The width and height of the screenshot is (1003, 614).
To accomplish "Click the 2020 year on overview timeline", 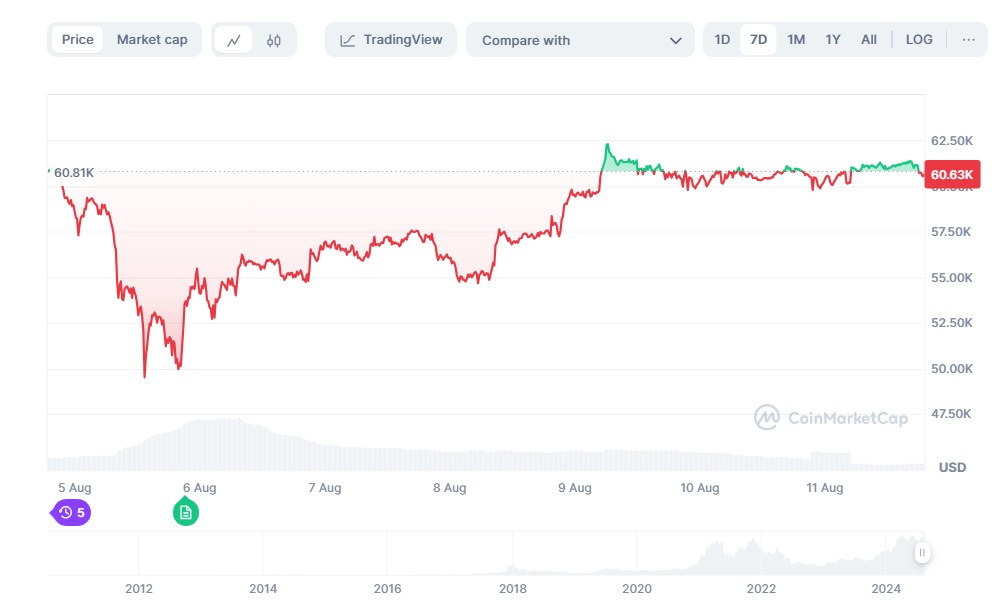I will [x=637, y=589].
